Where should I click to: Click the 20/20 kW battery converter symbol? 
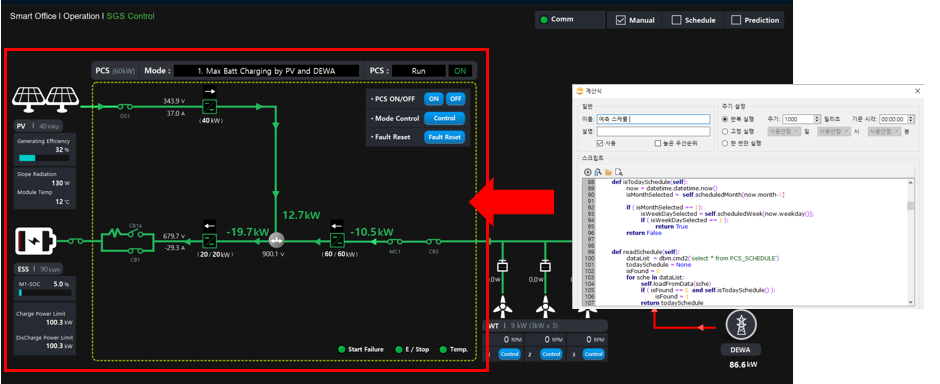tap(209, 241)
